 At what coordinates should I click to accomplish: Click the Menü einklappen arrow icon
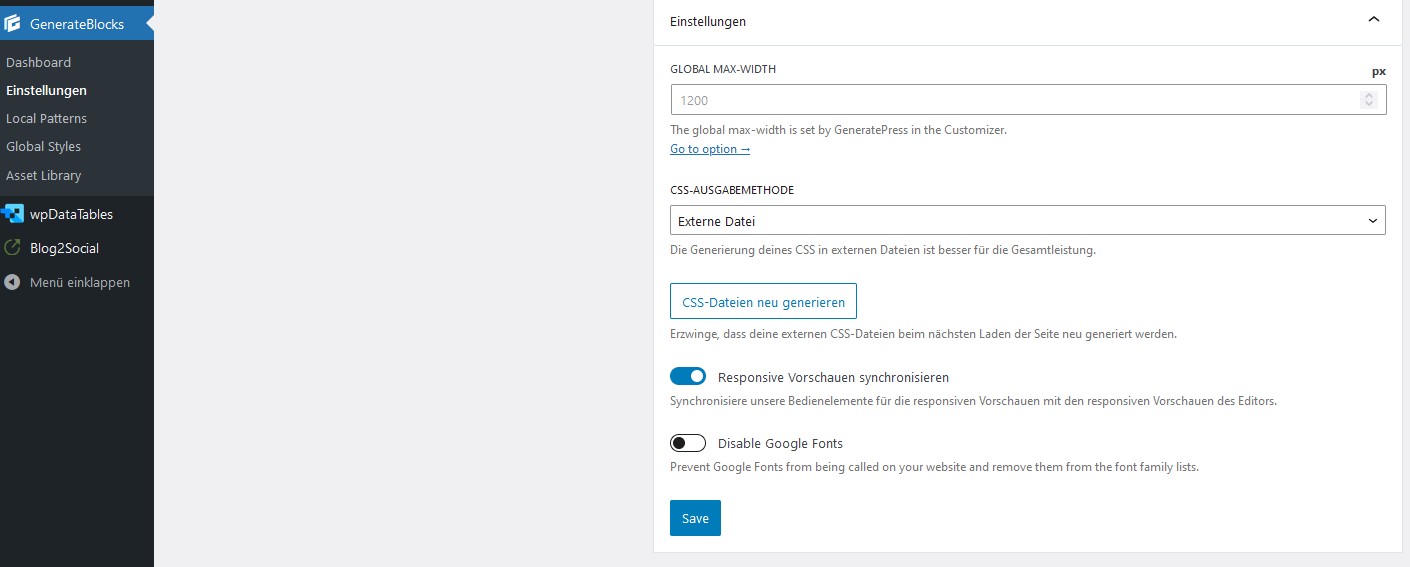13,282
